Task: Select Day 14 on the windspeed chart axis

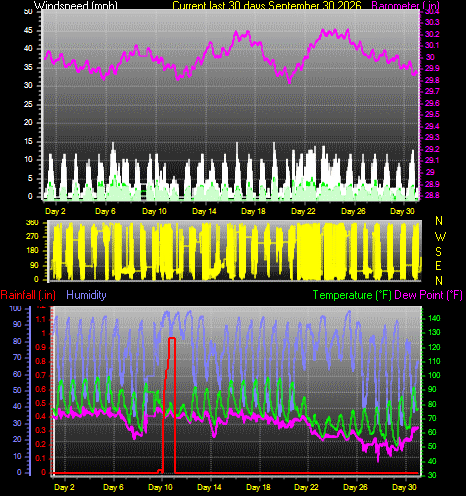Action: [204, 211]
